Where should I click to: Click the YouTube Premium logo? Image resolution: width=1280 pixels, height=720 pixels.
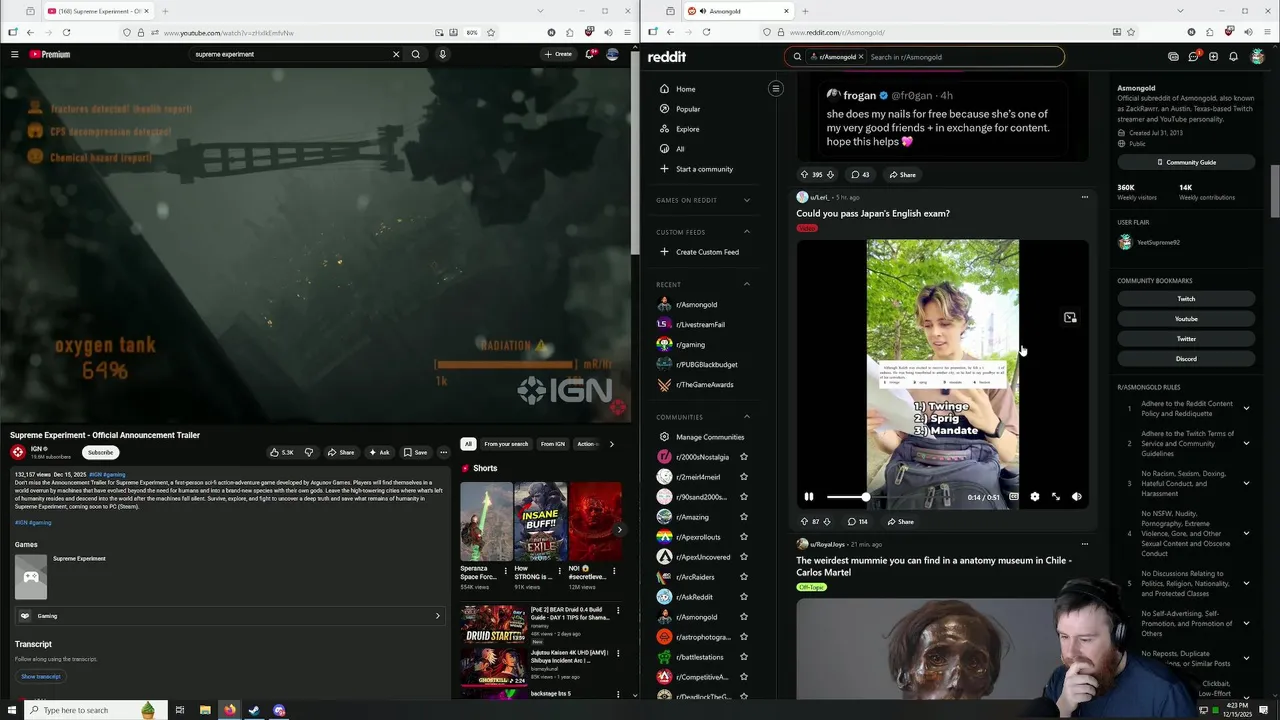49,54
